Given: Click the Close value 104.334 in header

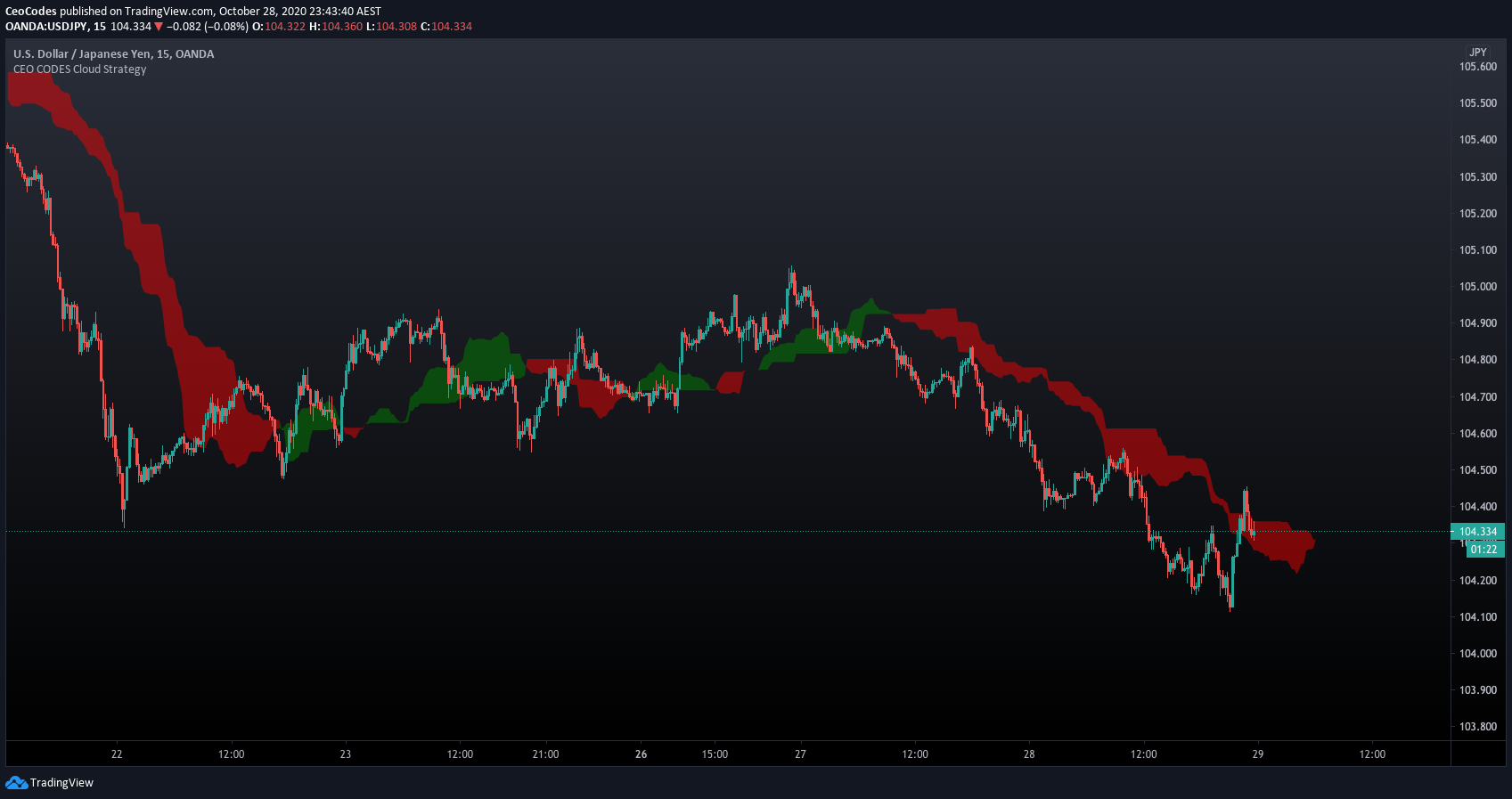Looking at the screenshot, I should click(453, 27).
